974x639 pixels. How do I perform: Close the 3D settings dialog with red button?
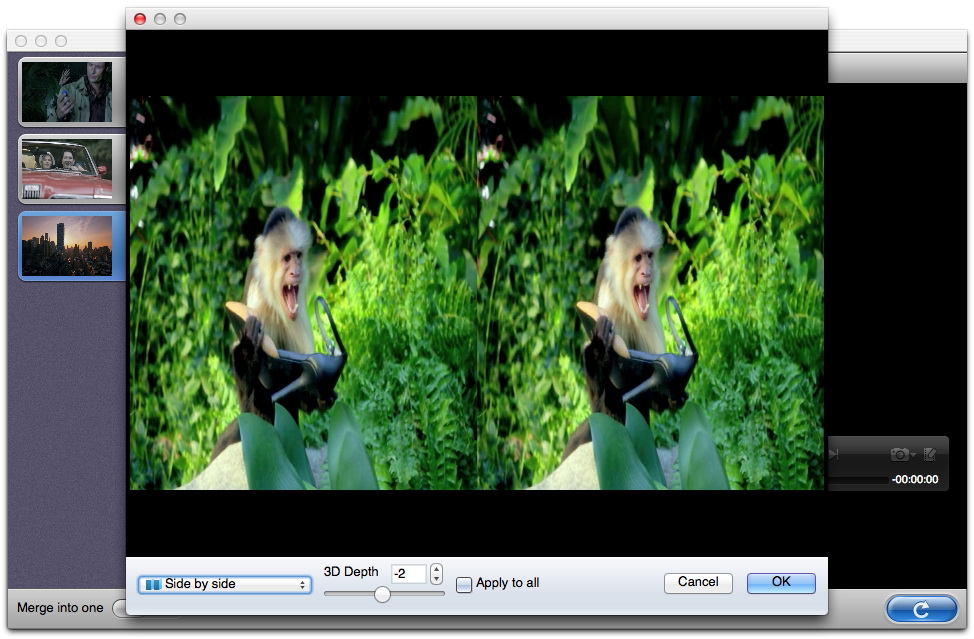(140, 19)
